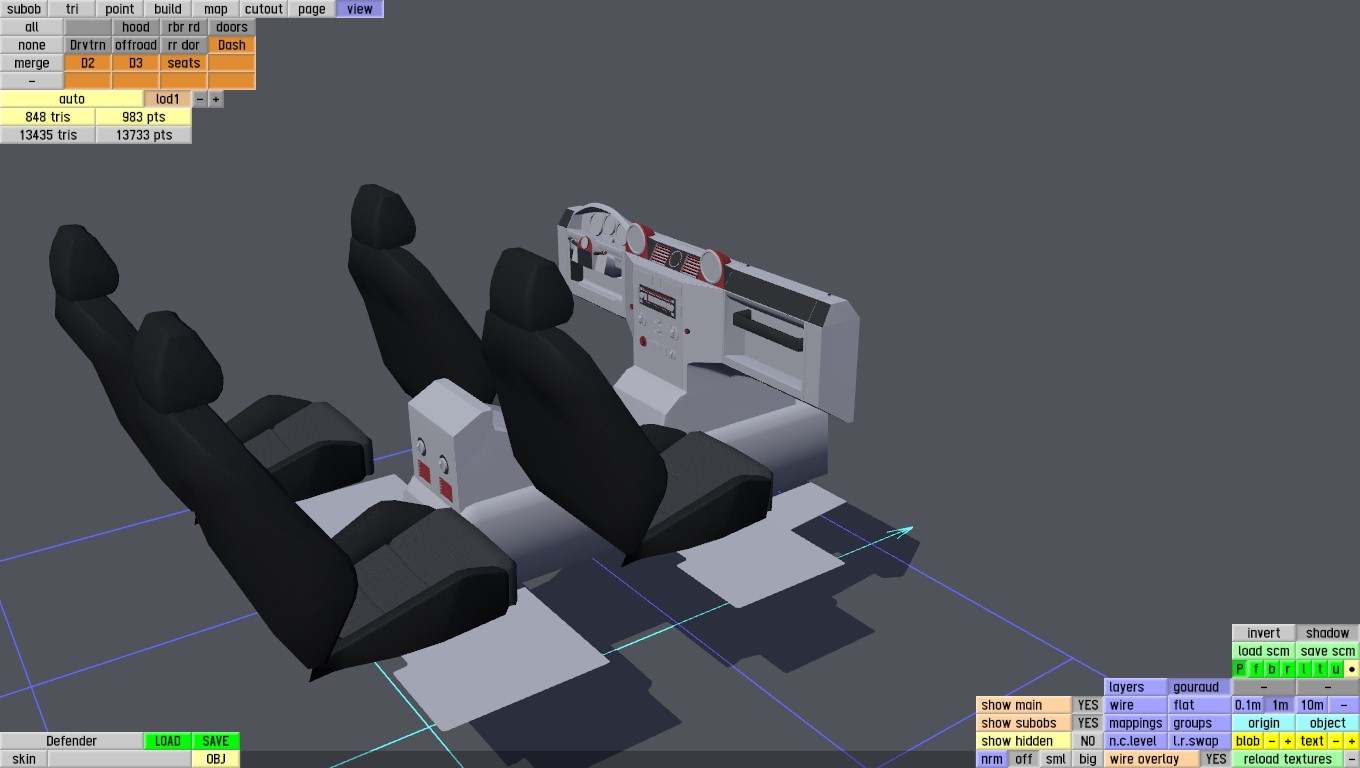Toggle the show hidden NO value
The height and width of the screenshot is (768, 1360).
1088,741
